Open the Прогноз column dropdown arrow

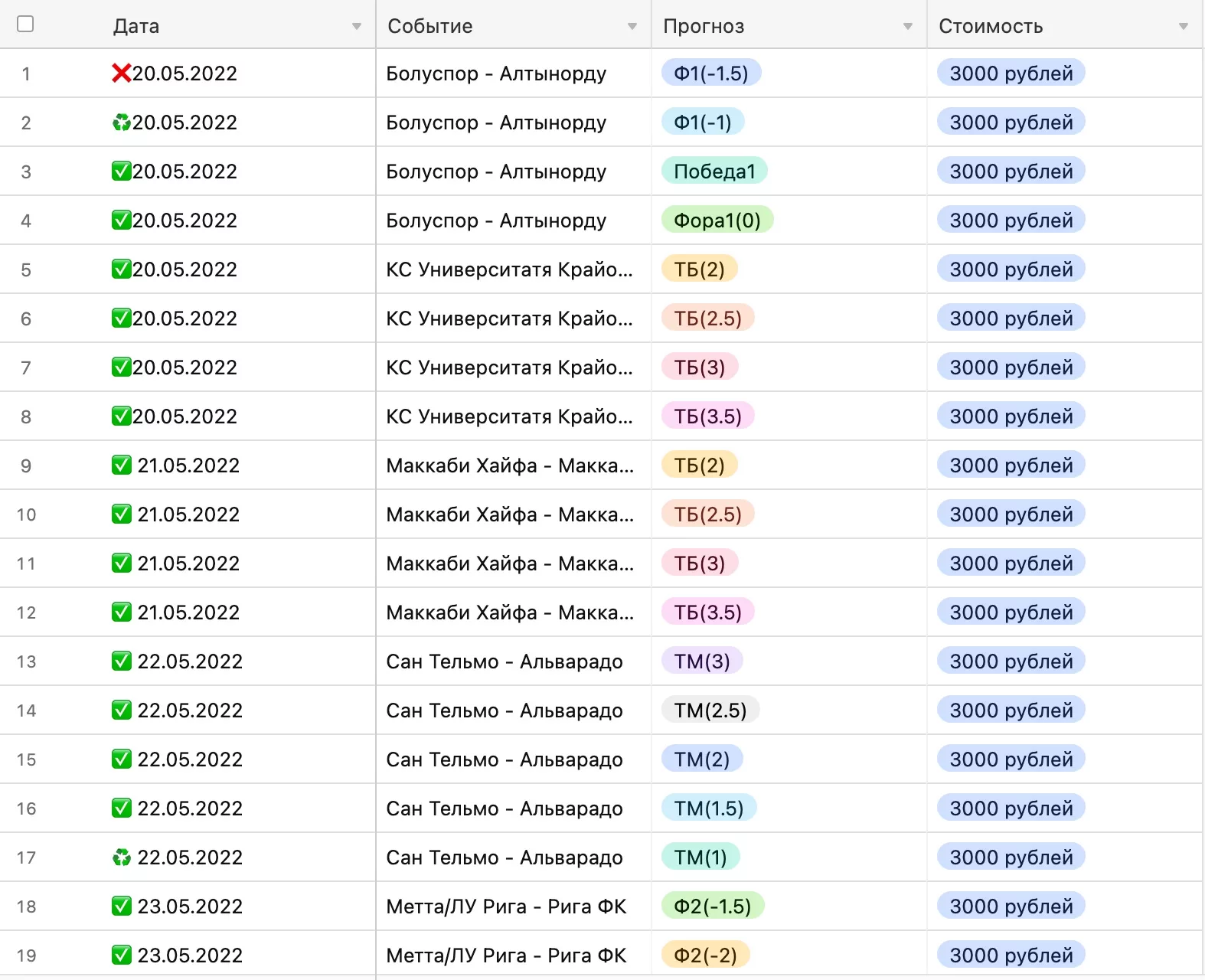click(907, 27)
